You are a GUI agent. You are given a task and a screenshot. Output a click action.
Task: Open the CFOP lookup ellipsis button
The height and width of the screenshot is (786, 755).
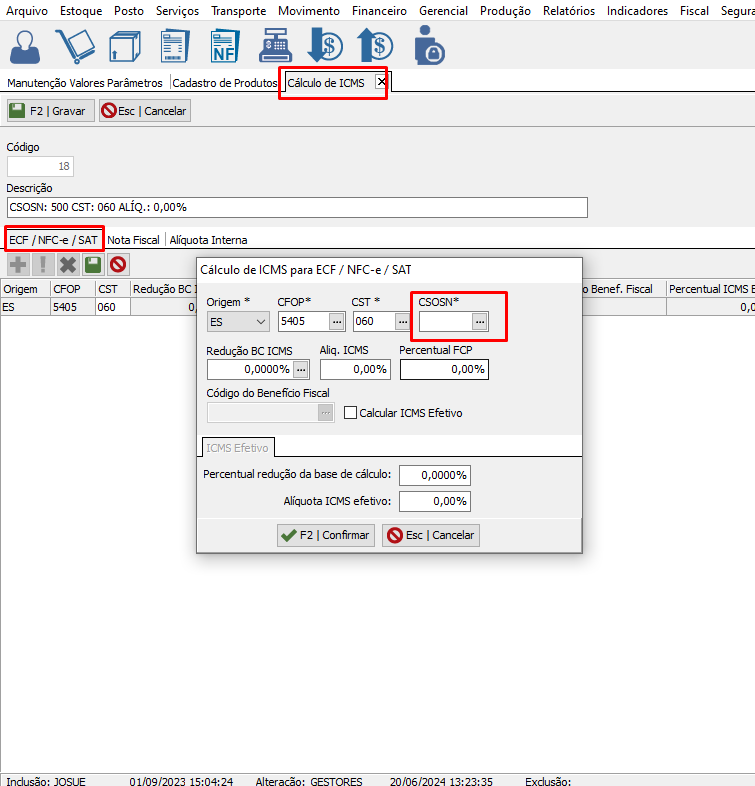pos(336,322)
